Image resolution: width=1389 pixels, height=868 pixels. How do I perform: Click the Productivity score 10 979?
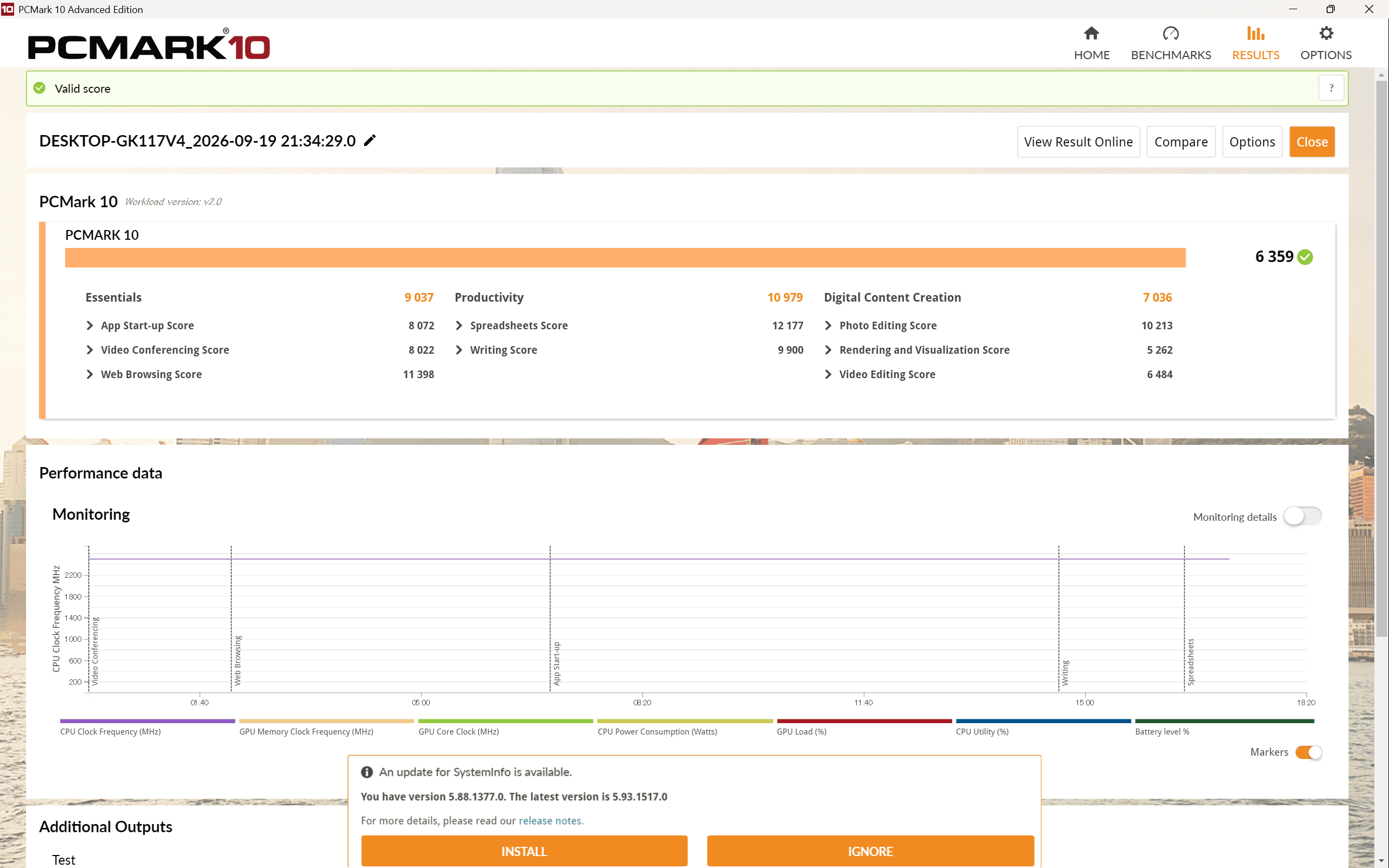tap(785, 297)
